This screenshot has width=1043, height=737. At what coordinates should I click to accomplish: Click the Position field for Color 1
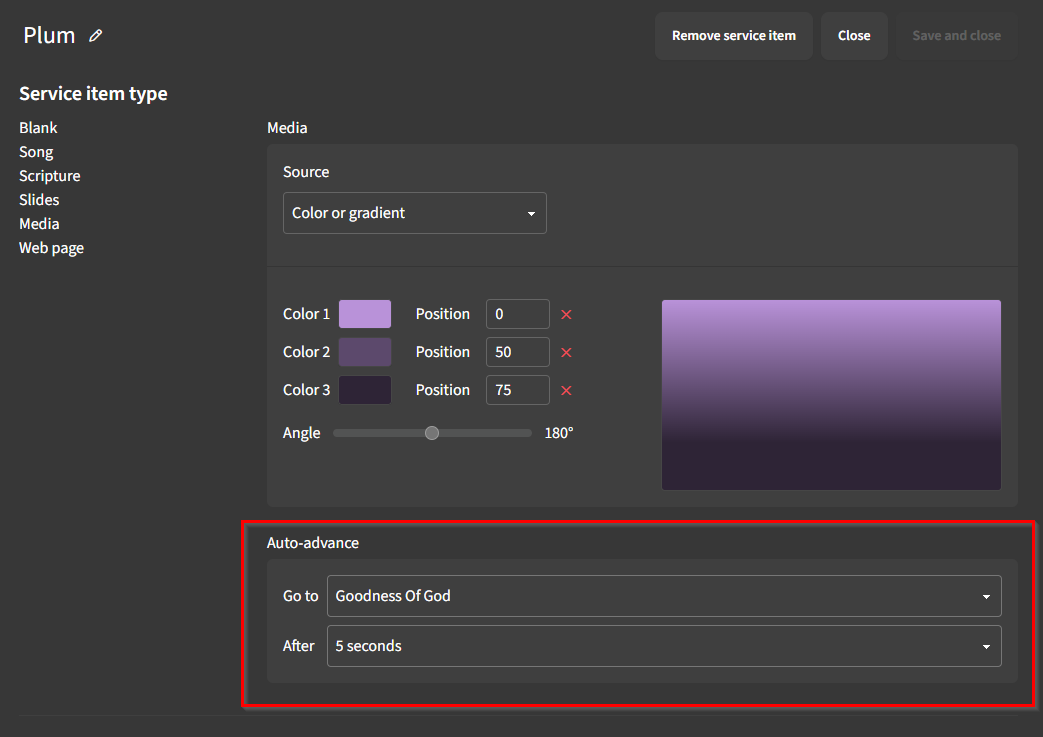tap(517, 313)
